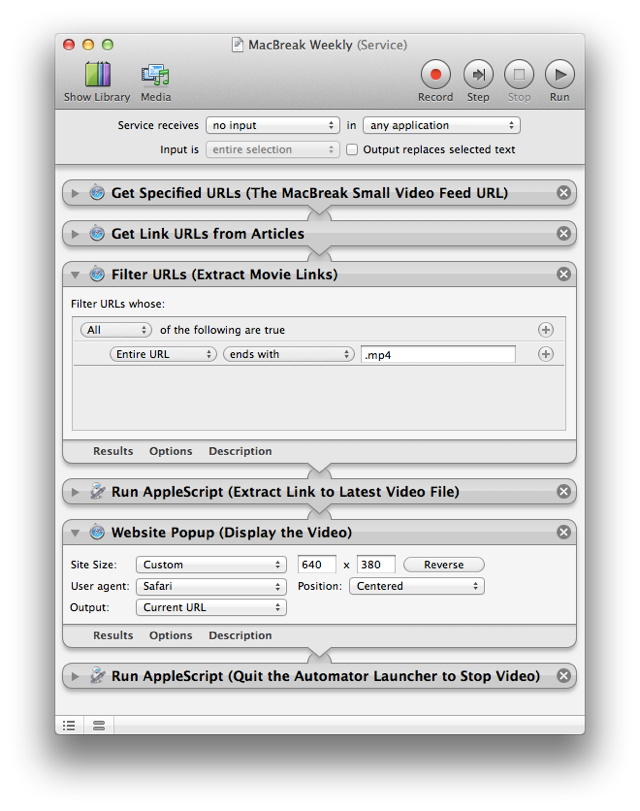This screenshot has width=640, height=811.
Task: Open the 'any application' dropdown
Action: pos(442,126)
